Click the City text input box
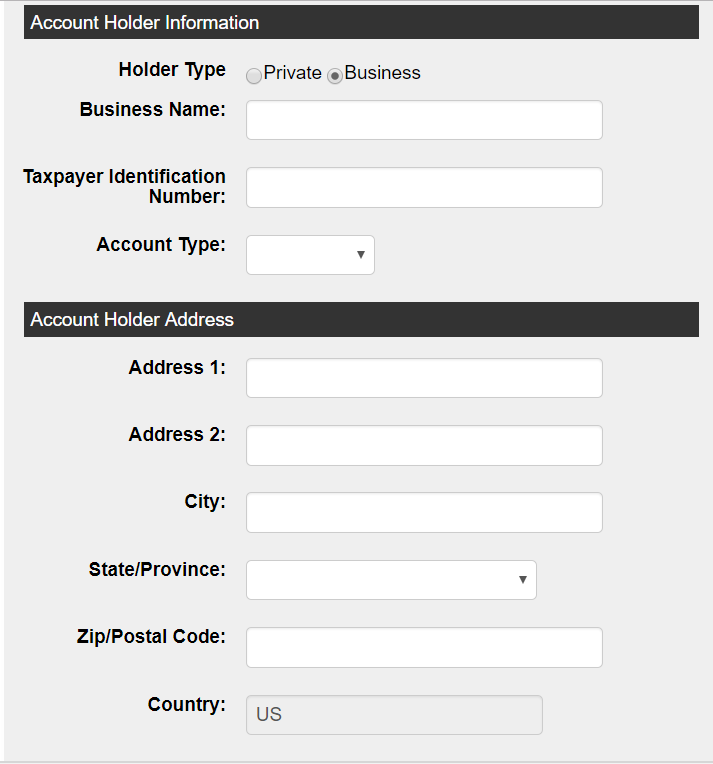 point(424,512)
